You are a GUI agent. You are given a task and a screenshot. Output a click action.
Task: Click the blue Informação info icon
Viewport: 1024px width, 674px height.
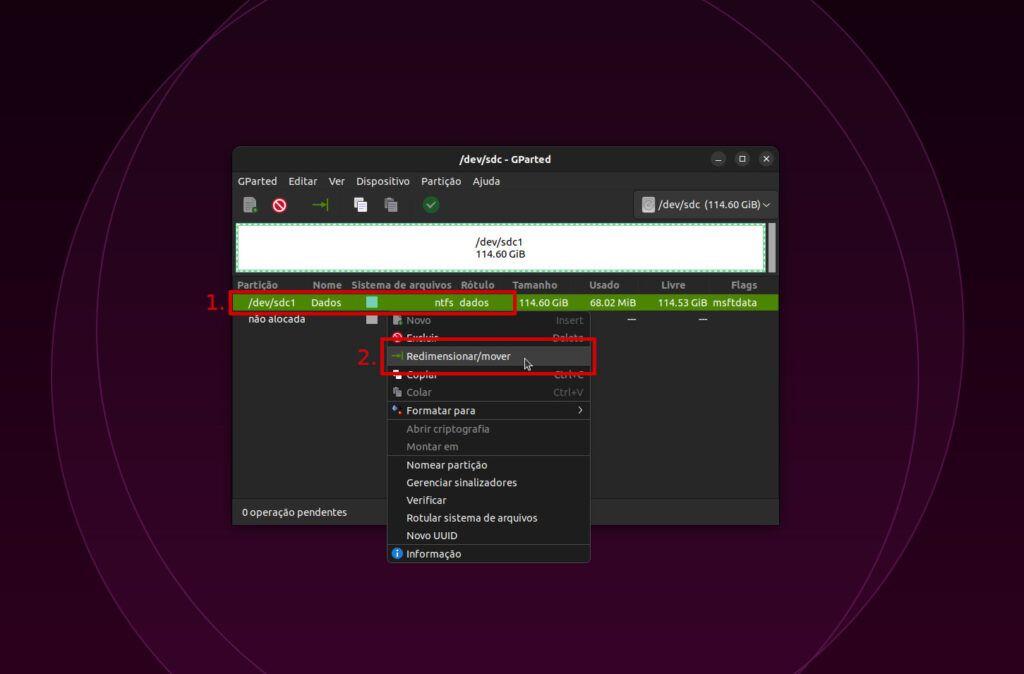(396, 553)
